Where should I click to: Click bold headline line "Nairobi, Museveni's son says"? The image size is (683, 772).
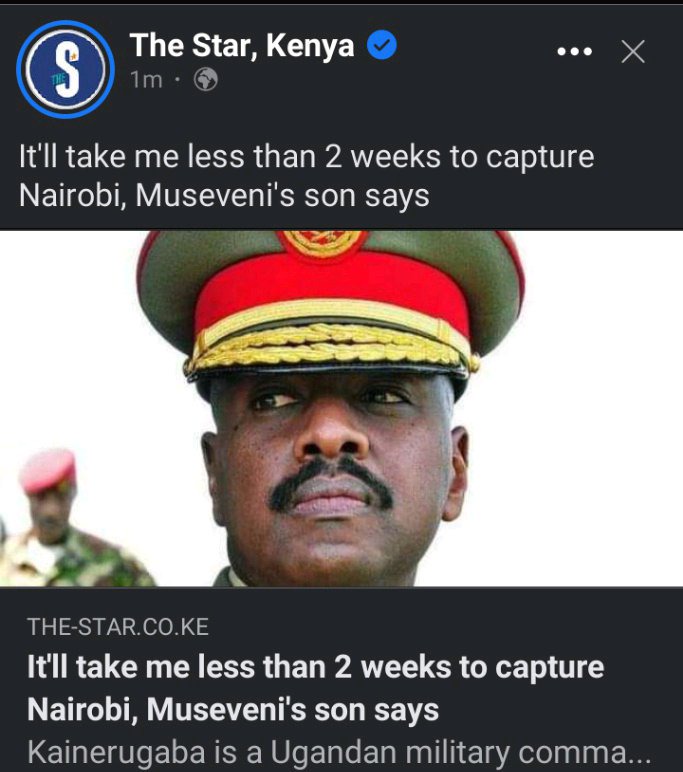click(233, 709)
